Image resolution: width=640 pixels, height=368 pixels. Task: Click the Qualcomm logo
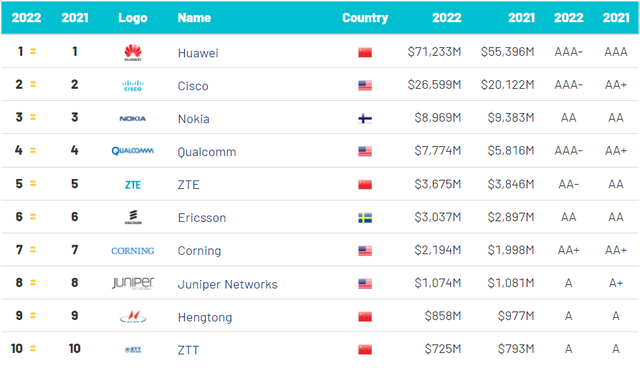[x=133, y=151]
